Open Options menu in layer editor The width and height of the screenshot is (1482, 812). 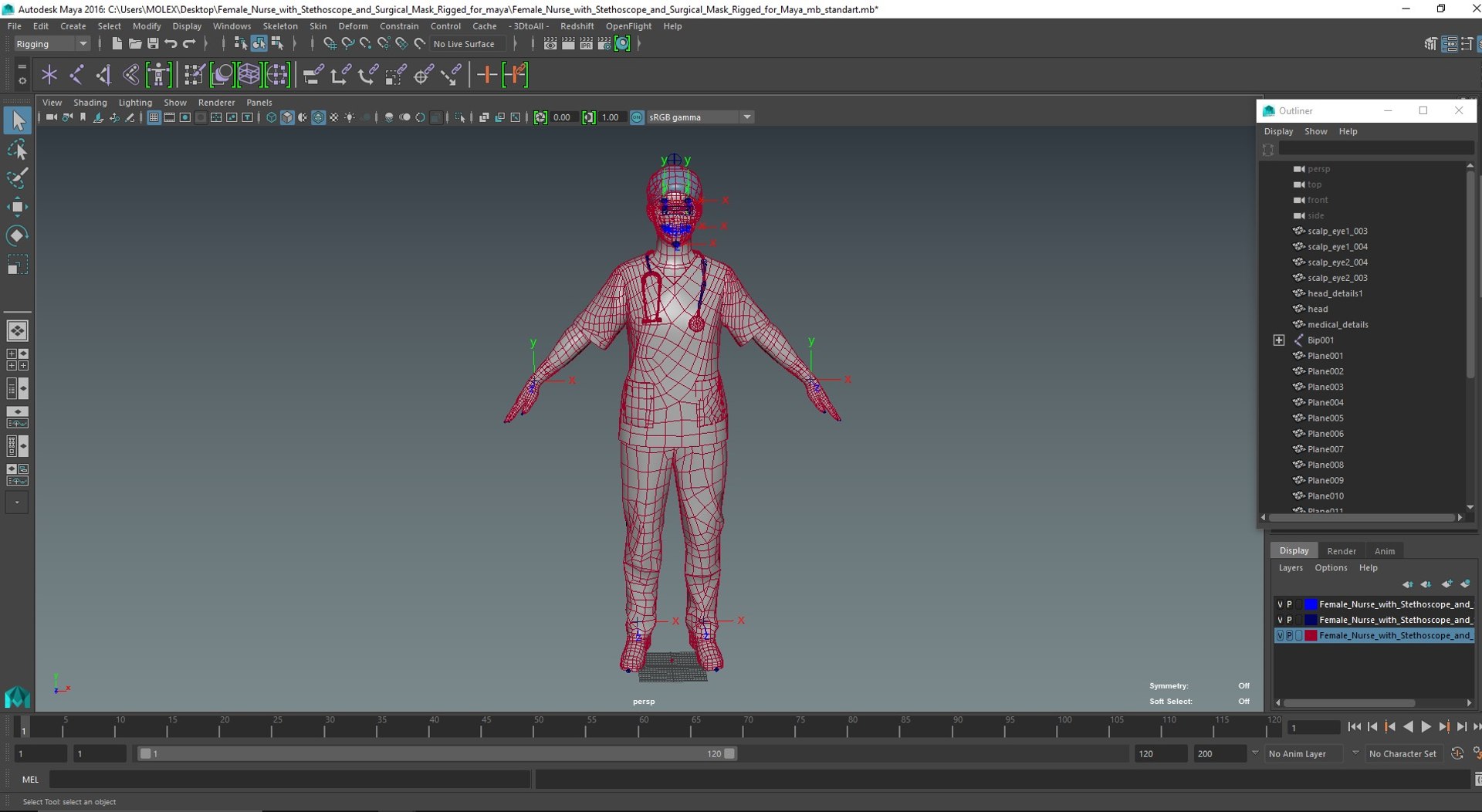tap(1331, 568)
